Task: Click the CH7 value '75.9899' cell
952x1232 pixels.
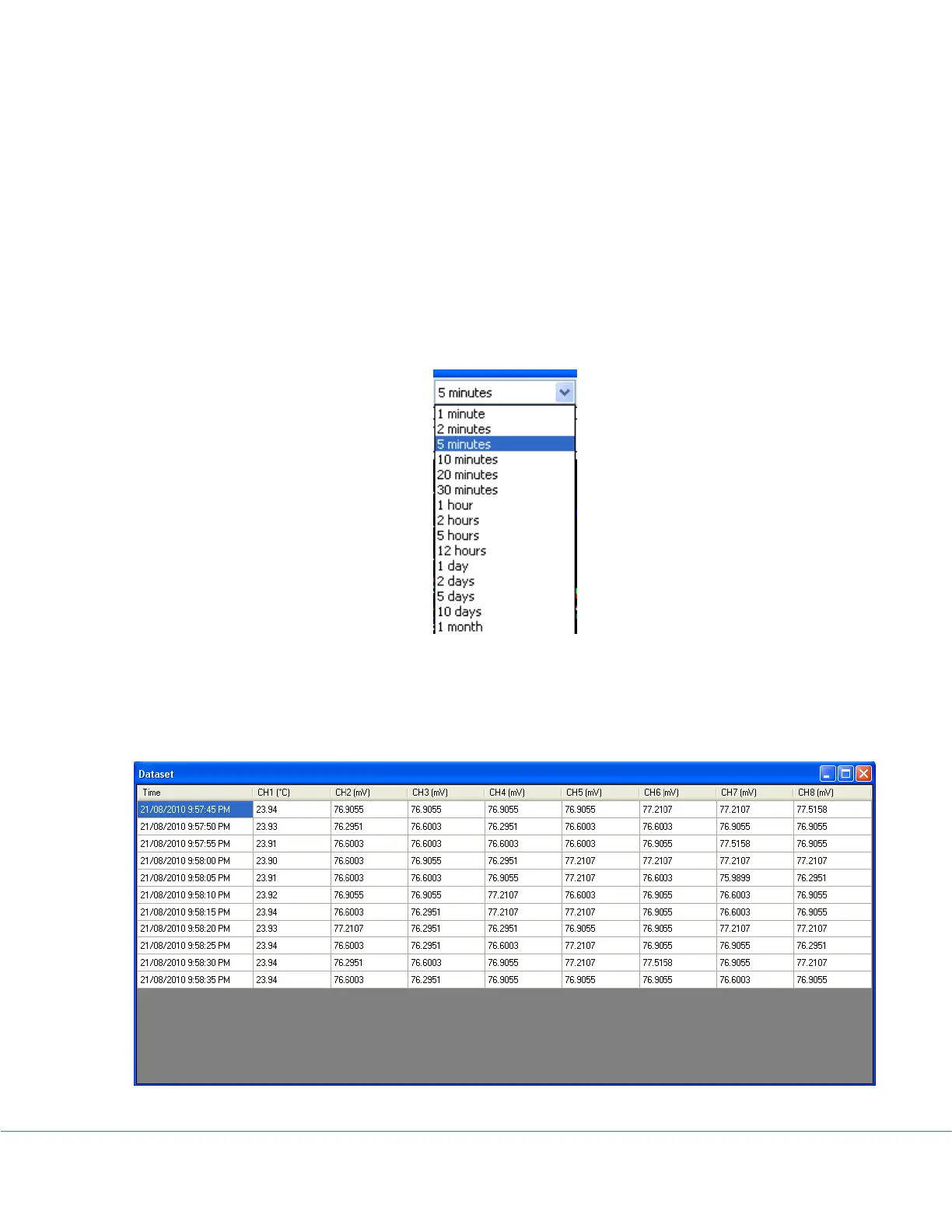Action: 754,878
